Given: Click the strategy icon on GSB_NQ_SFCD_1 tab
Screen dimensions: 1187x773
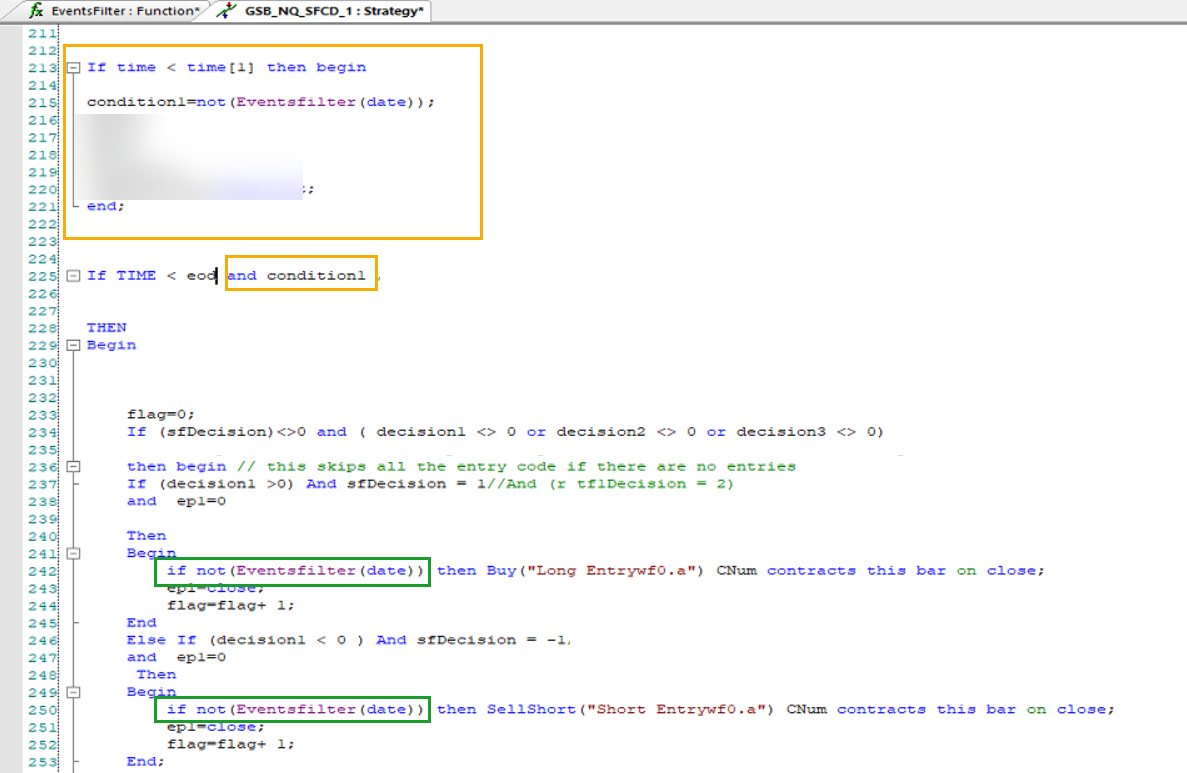Looking at the screenshot, I should (x=227, y=10).
